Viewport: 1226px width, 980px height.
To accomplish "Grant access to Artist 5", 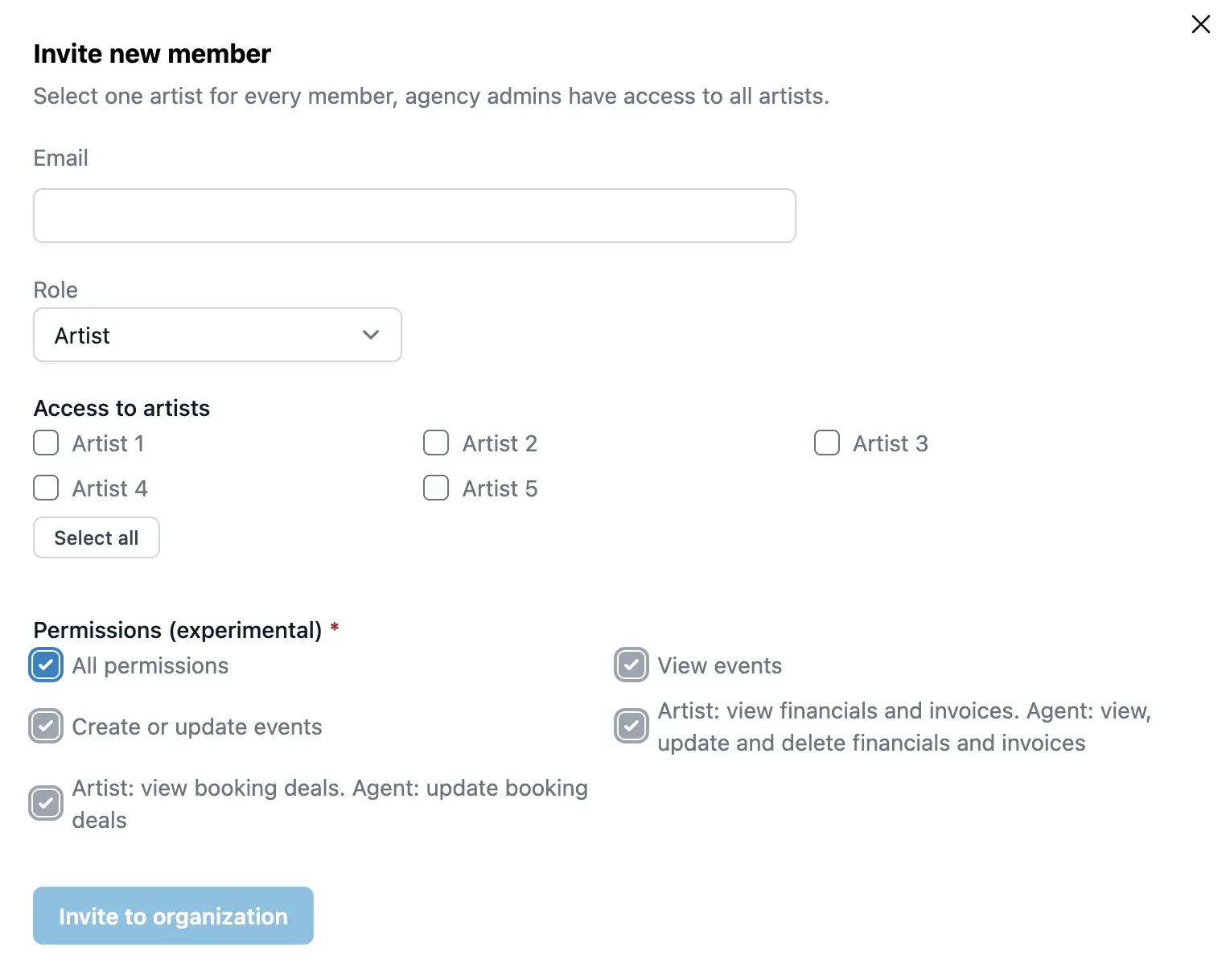I will coord(436,488).
